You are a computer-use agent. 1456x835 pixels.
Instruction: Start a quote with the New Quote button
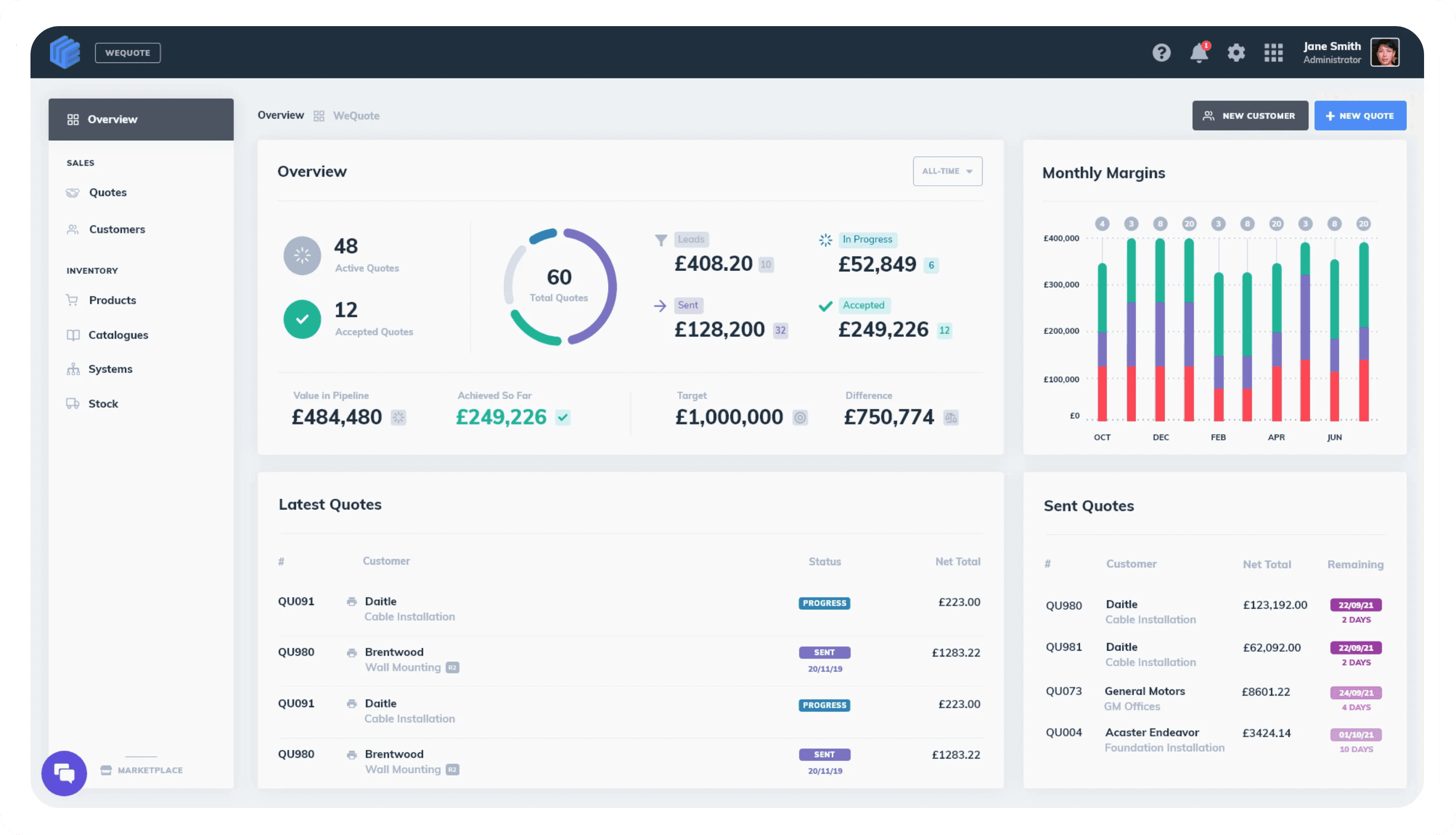1360,115
